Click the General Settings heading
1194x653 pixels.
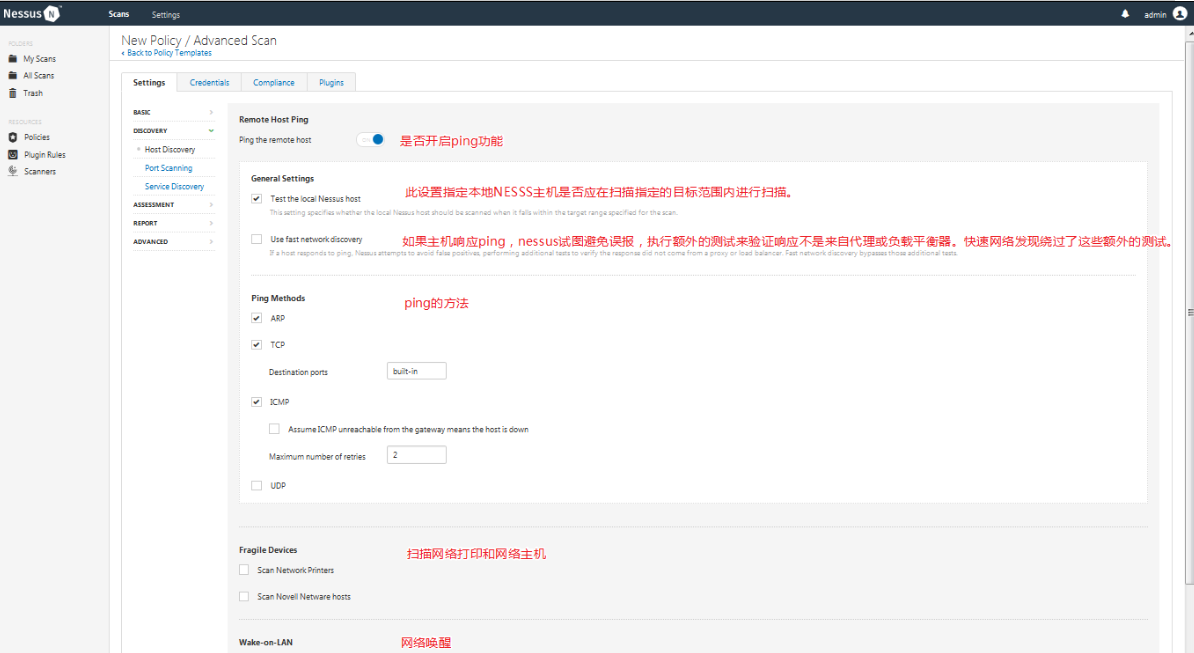283,178
